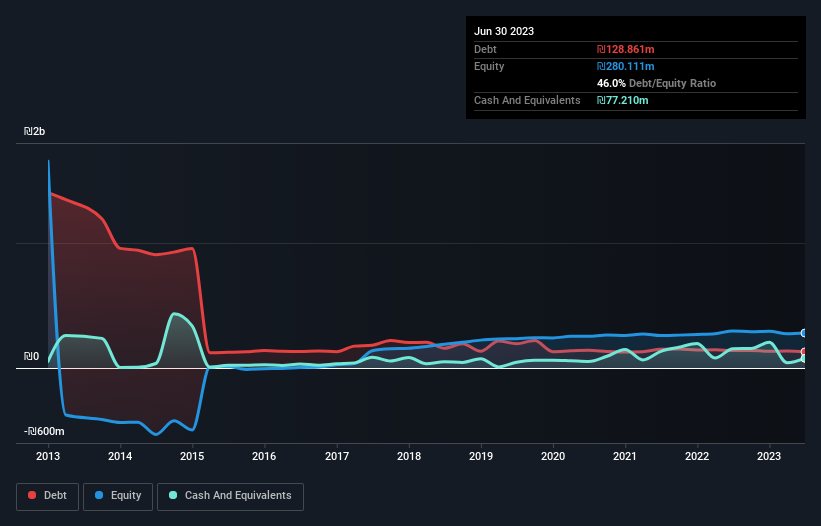Click the 2015 x-axis label
The image size is (821, 526).
click(192, 456)
